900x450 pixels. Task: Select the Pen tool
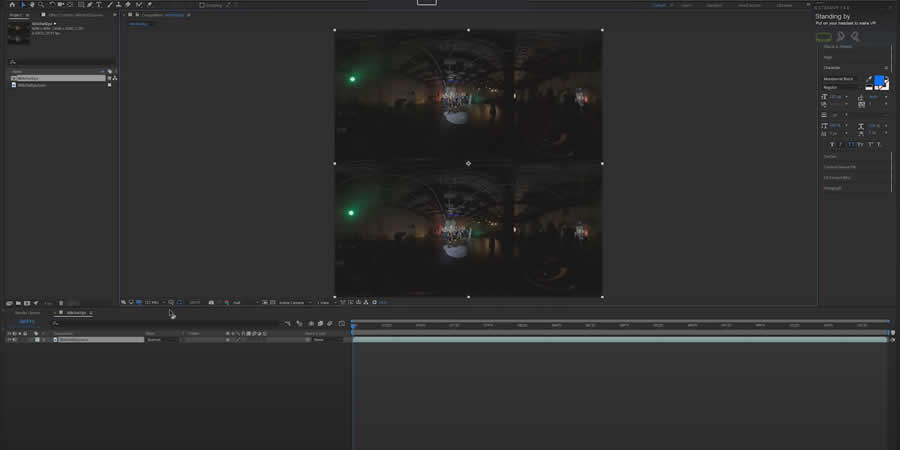point(89,5)
